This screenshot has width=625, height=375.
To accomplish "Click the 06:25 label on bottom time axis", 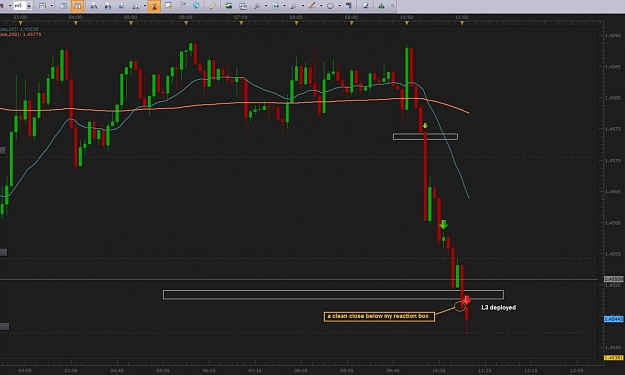I will point(208,371).
